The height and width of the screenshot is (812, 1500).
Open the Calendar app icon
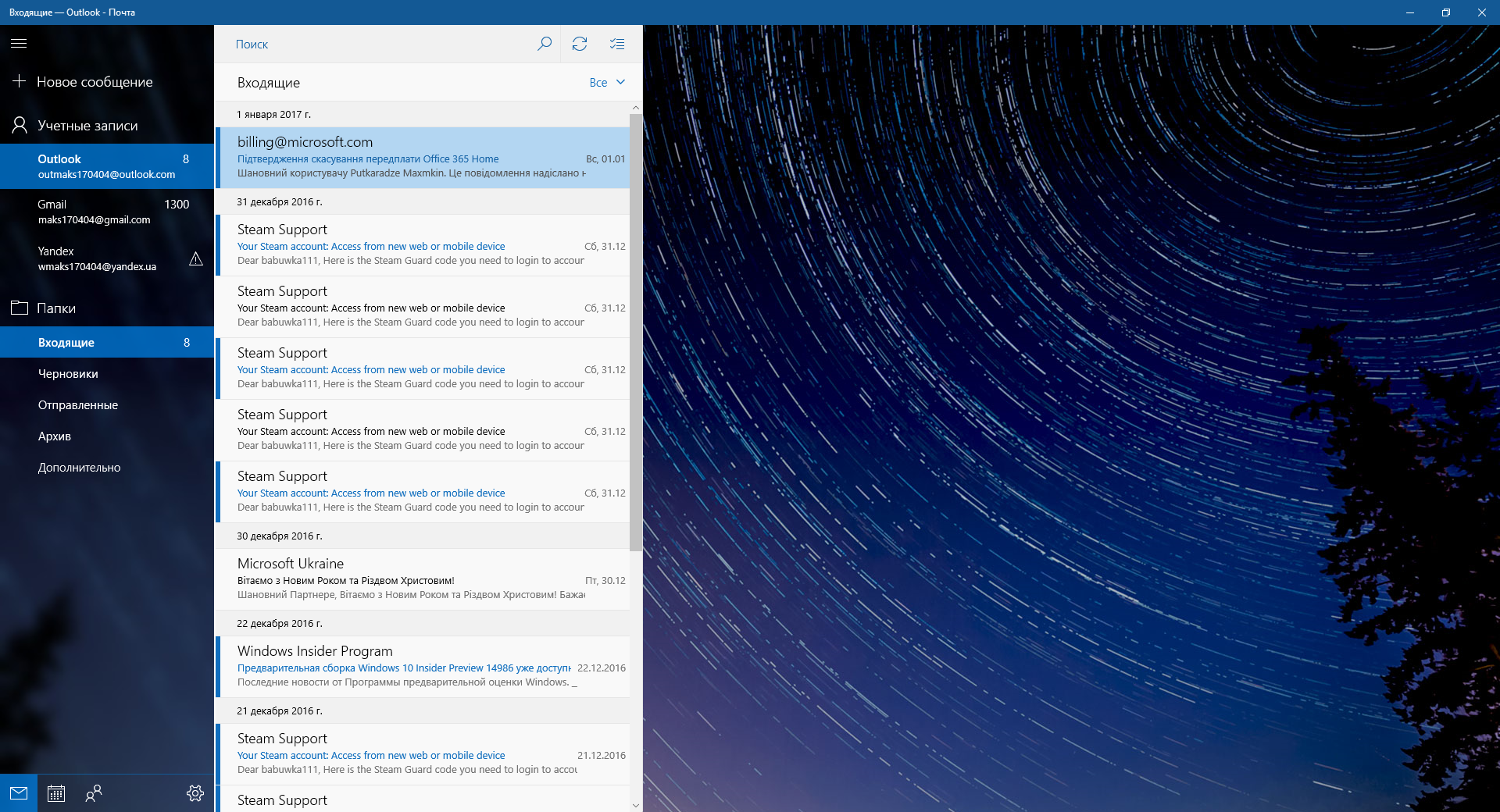coord(56,793)
